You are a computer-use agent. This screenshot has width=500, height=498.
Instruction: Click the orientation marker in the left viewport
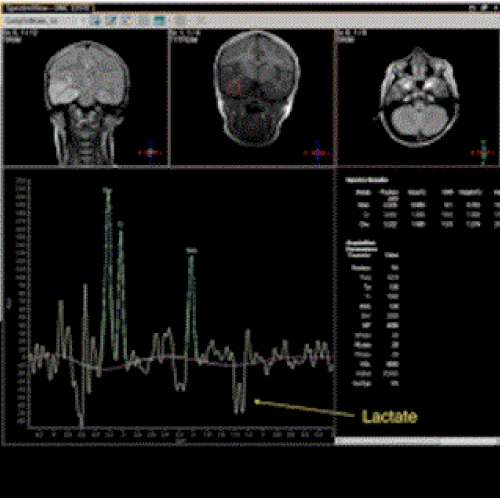click(x=150, y=152)
